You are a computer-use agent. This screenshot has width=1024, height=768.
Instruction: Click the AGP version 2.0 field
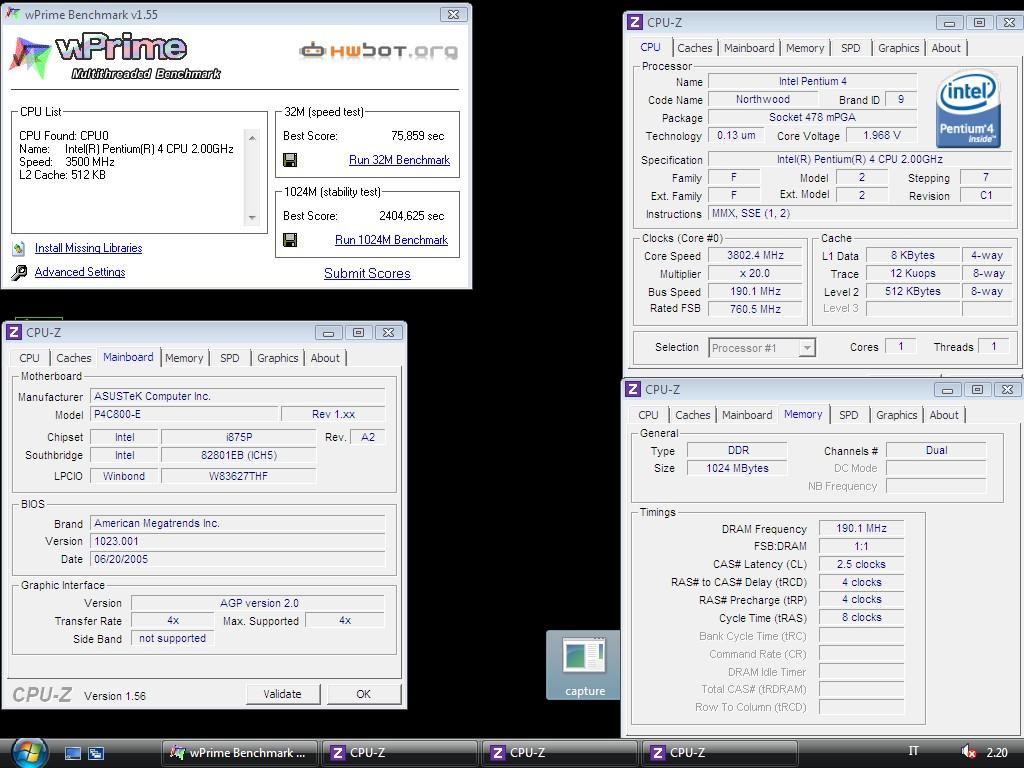pyautogui.click(x=259, y=603)
